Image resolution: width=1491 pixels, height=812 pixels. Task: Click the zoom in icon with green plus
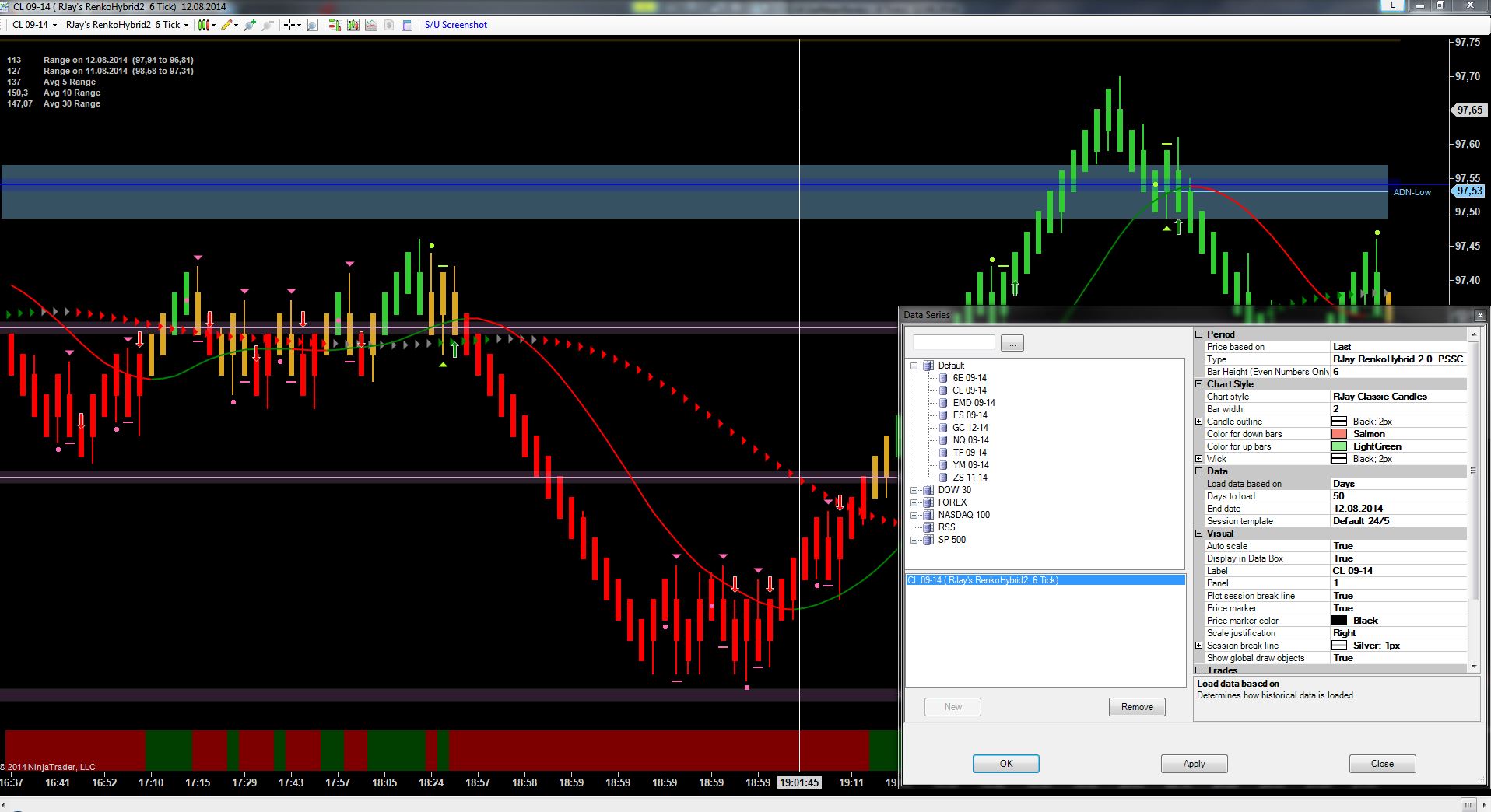click(250, 25)
